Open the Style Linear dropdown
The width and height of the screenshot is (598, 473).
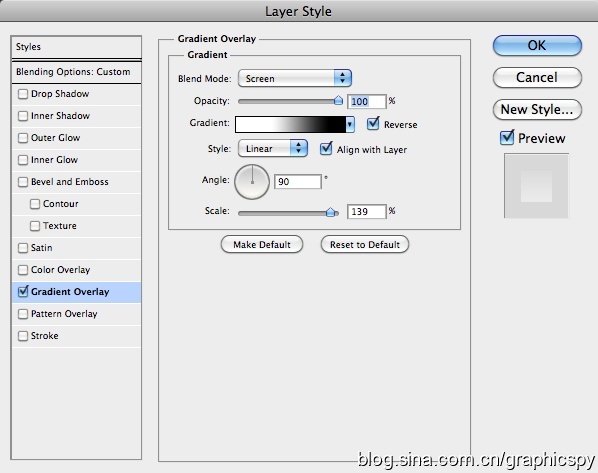273,148
